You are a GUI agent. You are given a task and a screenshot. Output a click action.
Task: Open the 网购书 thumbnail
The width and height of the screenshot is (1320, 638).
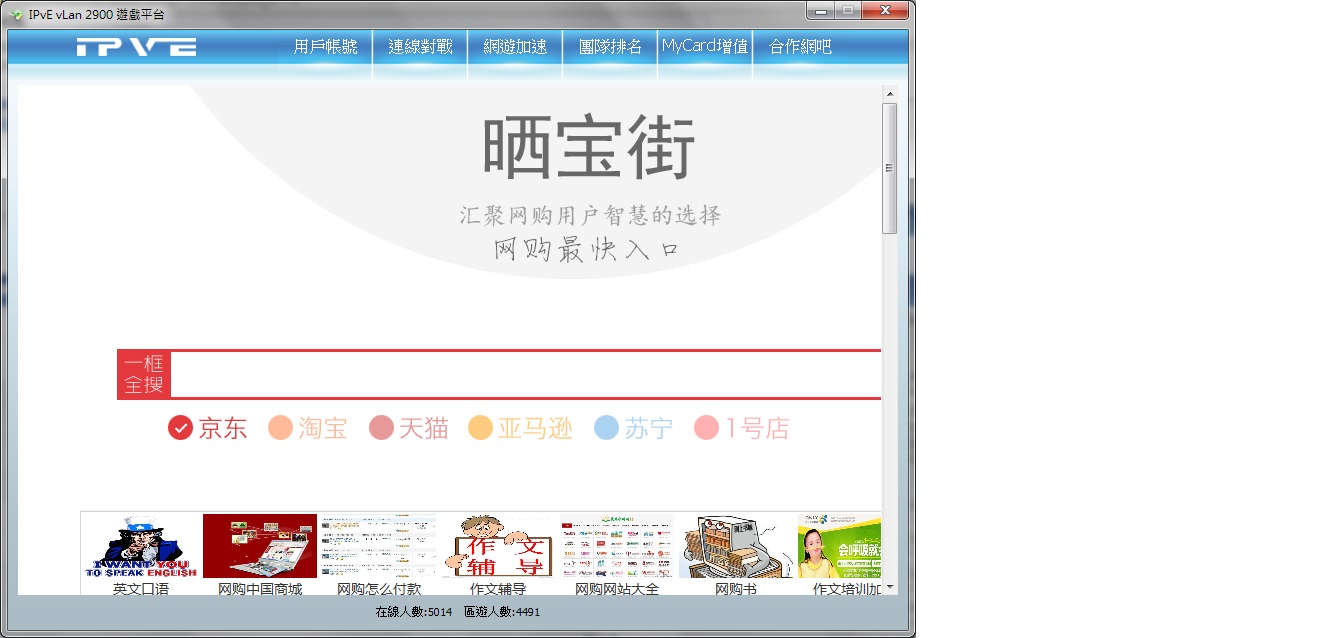(x=736, y=546)
